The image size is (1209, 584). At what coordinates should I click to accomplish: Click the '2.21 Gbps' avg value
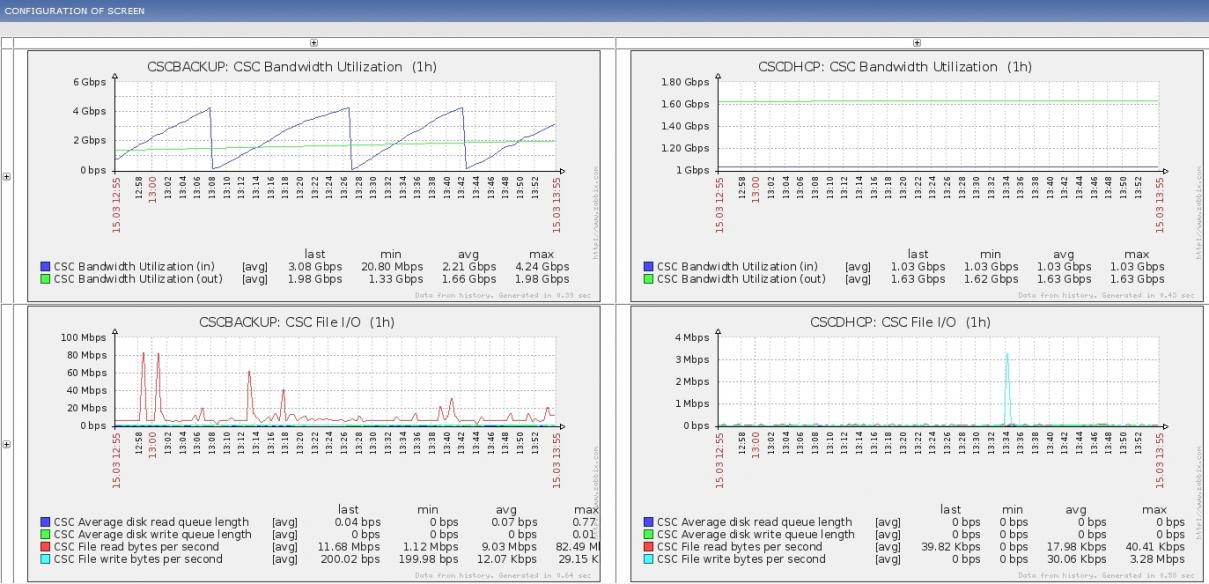click(x=469, y=267)
